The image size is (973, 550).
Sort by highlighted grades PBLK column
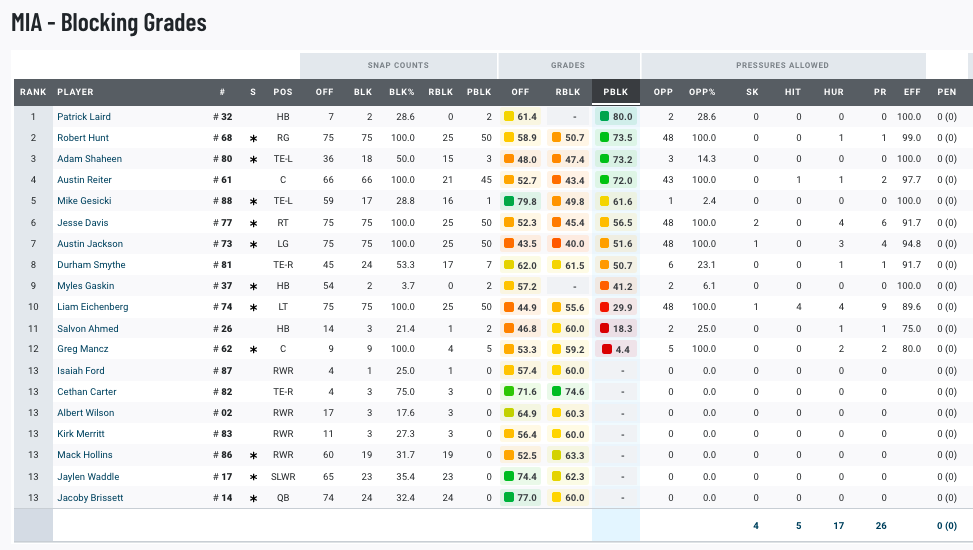click(616, 92)
